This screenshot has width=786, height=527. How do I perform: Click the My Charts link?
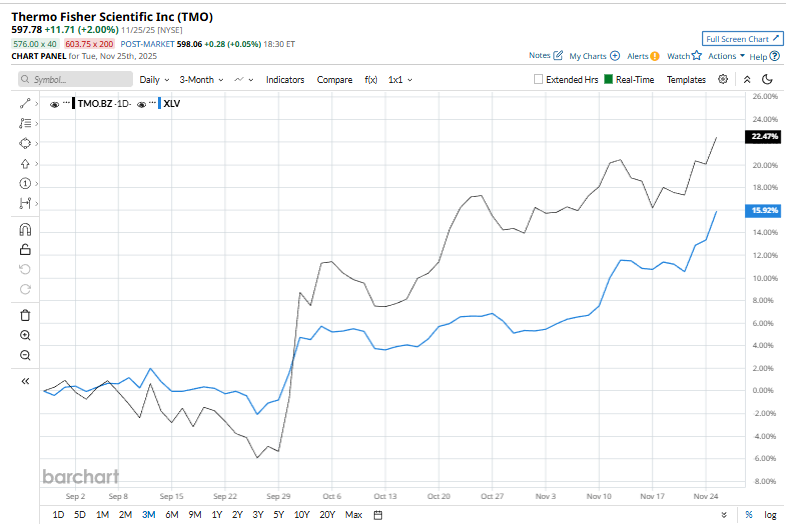pyautogui.click(x=587, y=56)
